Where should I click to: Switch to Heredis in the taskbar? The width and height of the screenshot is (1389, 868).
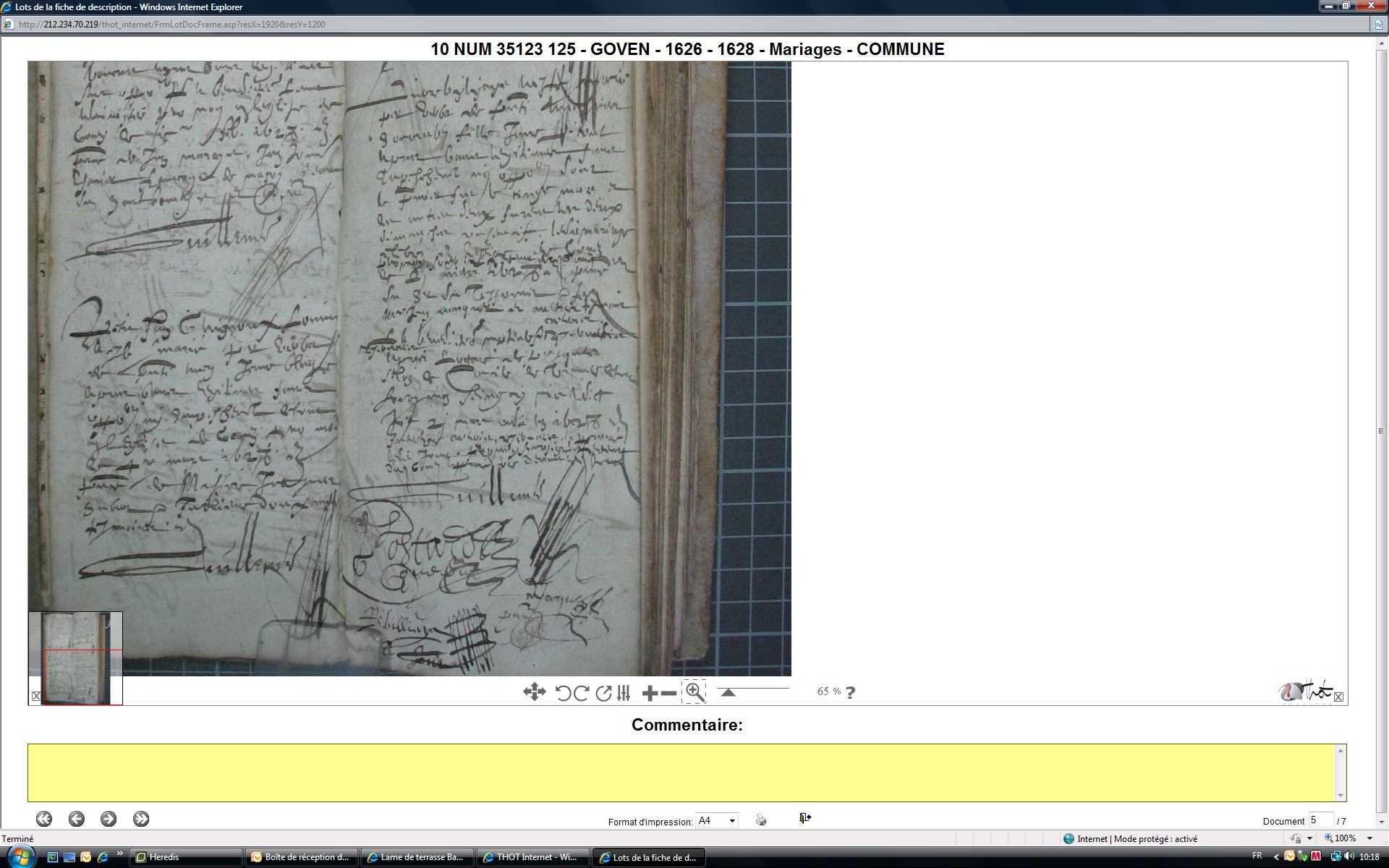pyautogui.click(x=184, y=857)
